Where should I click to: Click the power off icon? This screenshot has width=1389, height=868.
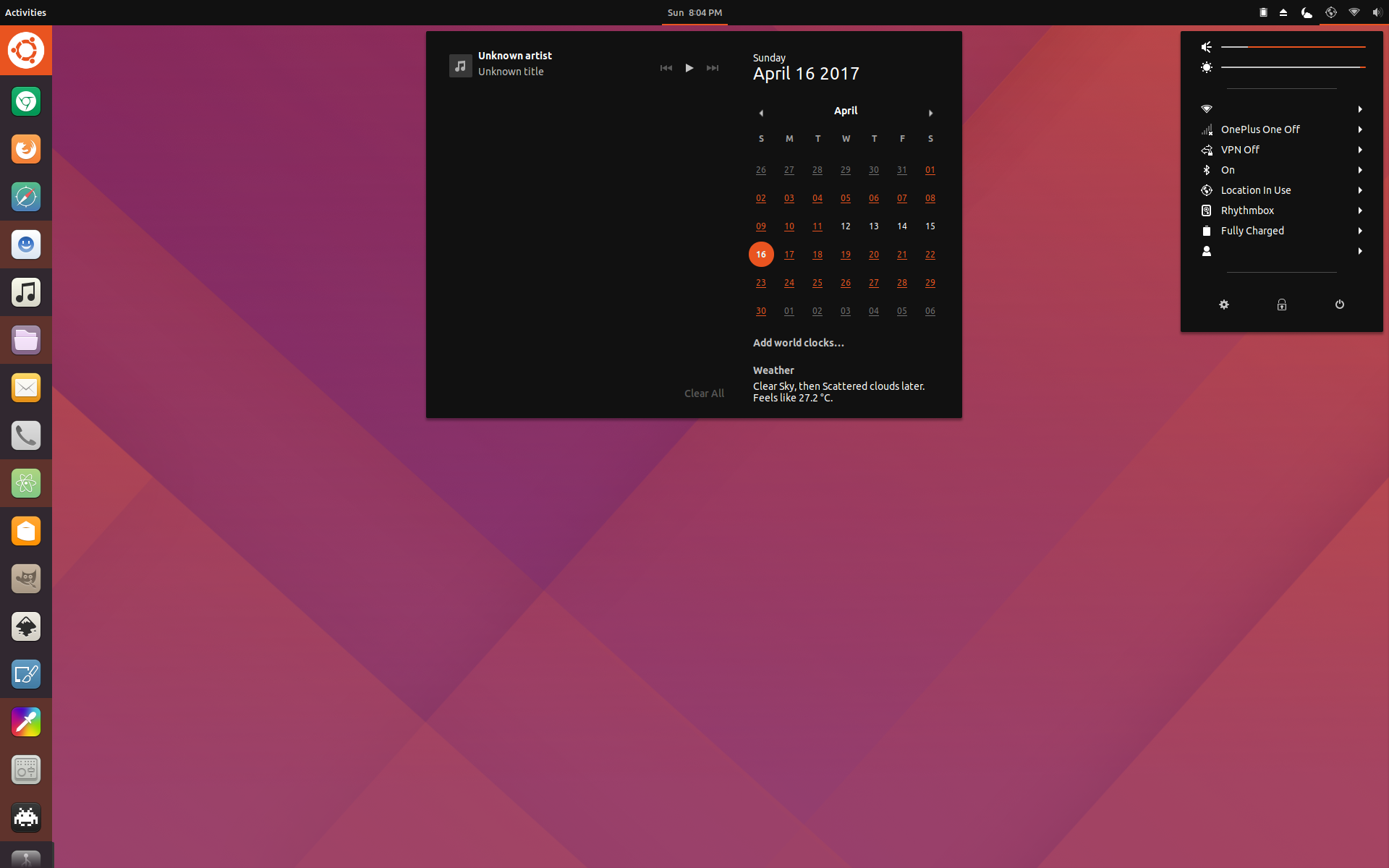click(1340, 305)
